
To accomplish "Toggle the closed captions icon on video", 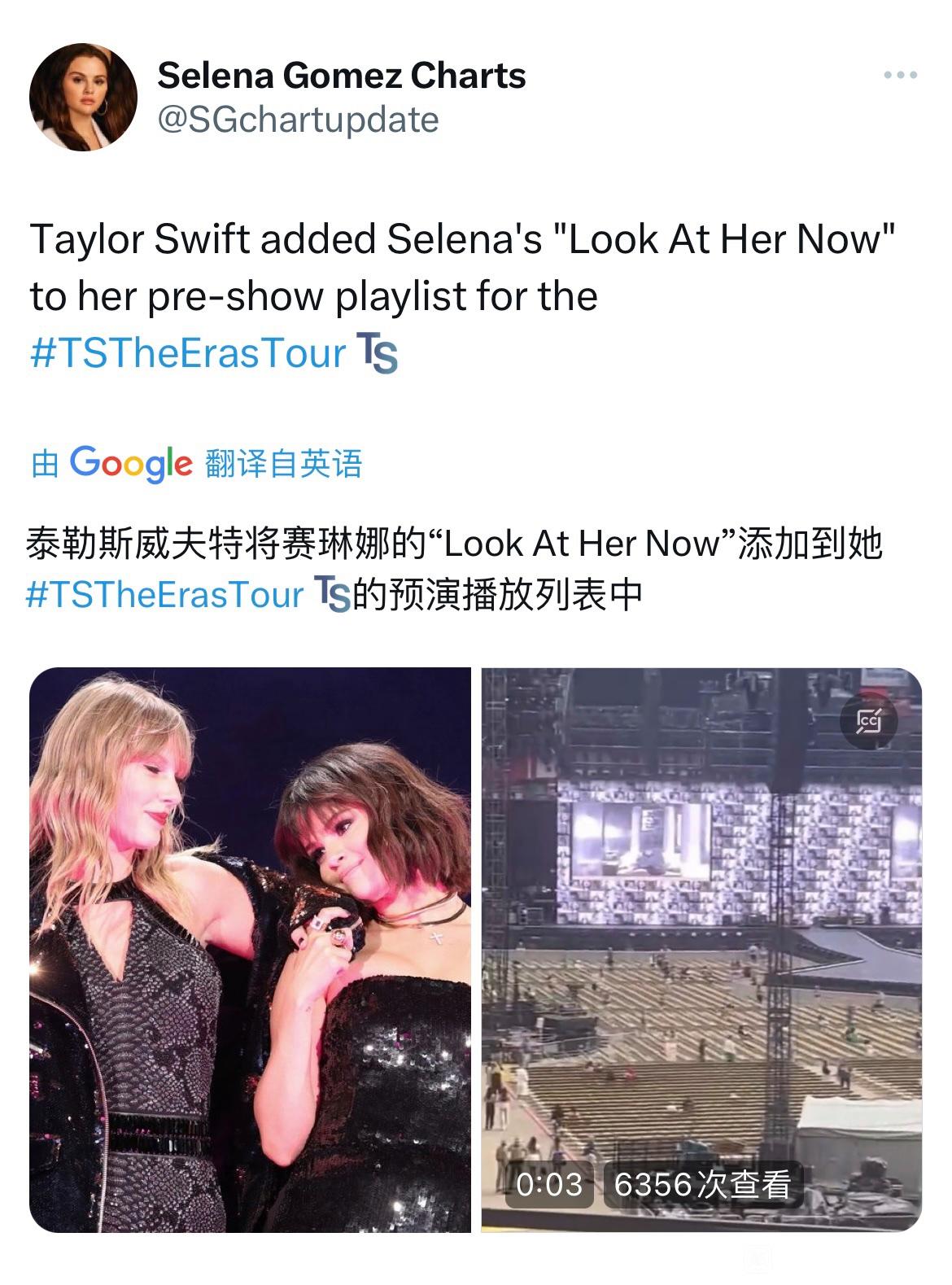I will 869,721.
